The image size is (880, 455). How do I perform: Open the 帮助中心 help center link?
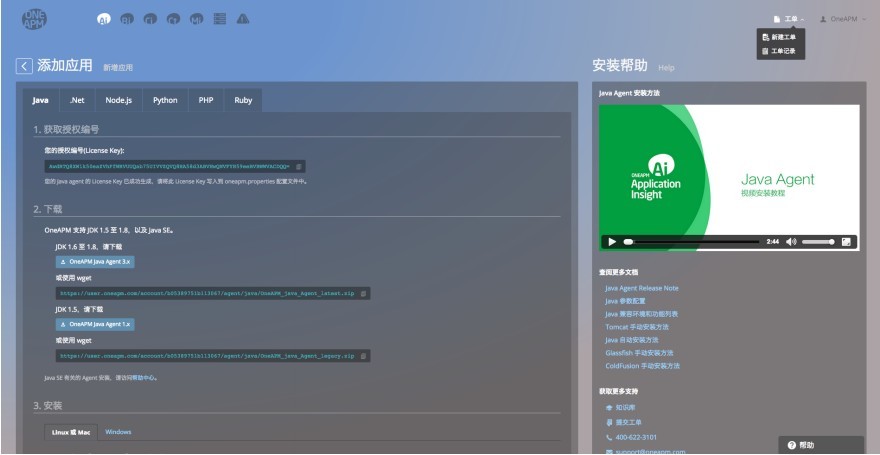coord(144,378)
